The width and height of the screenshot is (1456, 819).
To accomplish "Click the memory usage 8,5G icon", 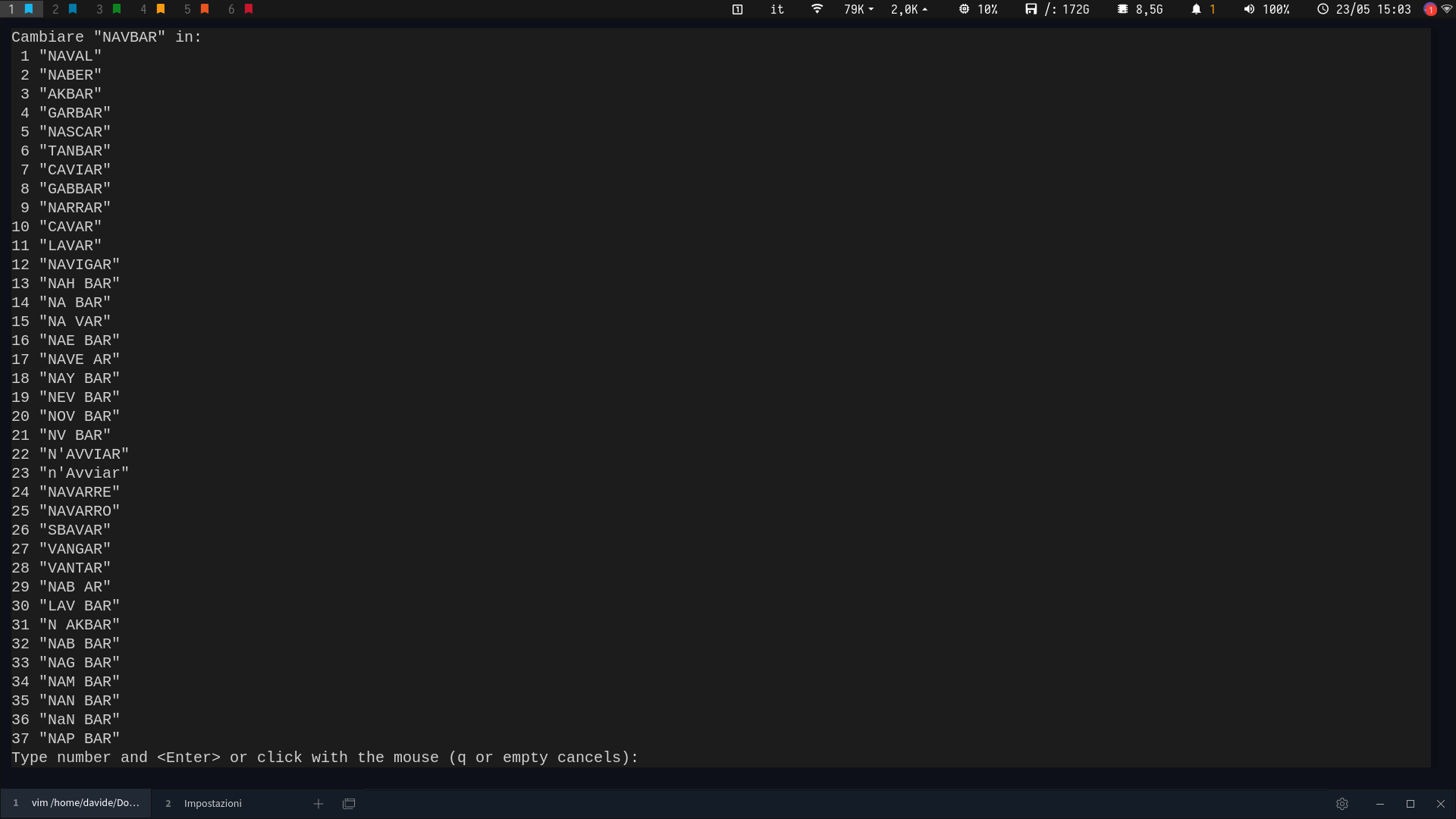I will [x=1122, y=9].
